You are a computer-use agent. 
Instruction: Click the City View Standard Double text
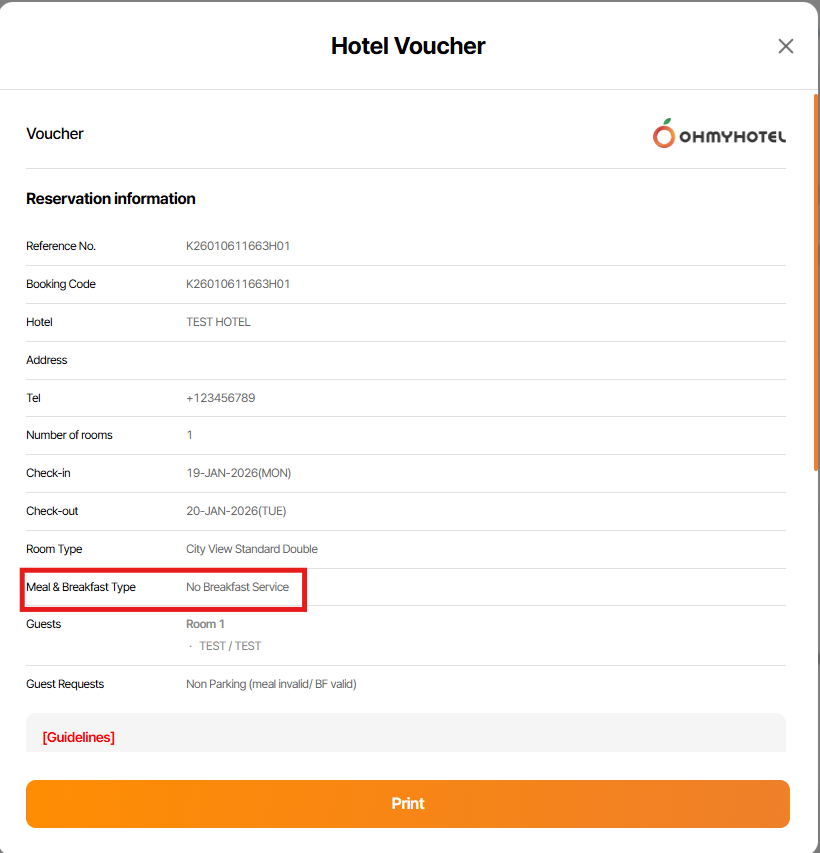pyautogui.click(x=252, y=549)
